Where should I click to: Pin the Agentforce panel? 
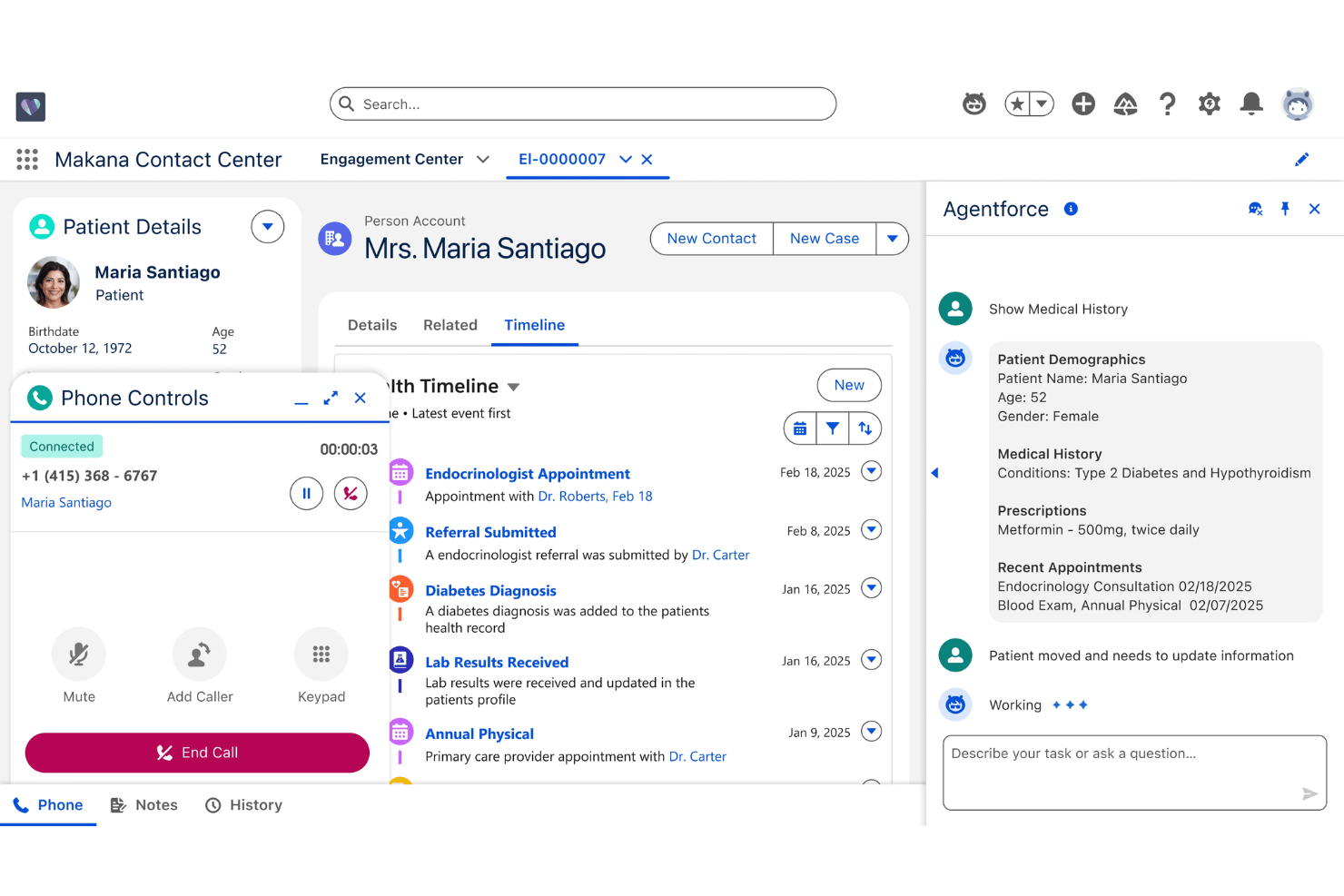pos(1285,209)
